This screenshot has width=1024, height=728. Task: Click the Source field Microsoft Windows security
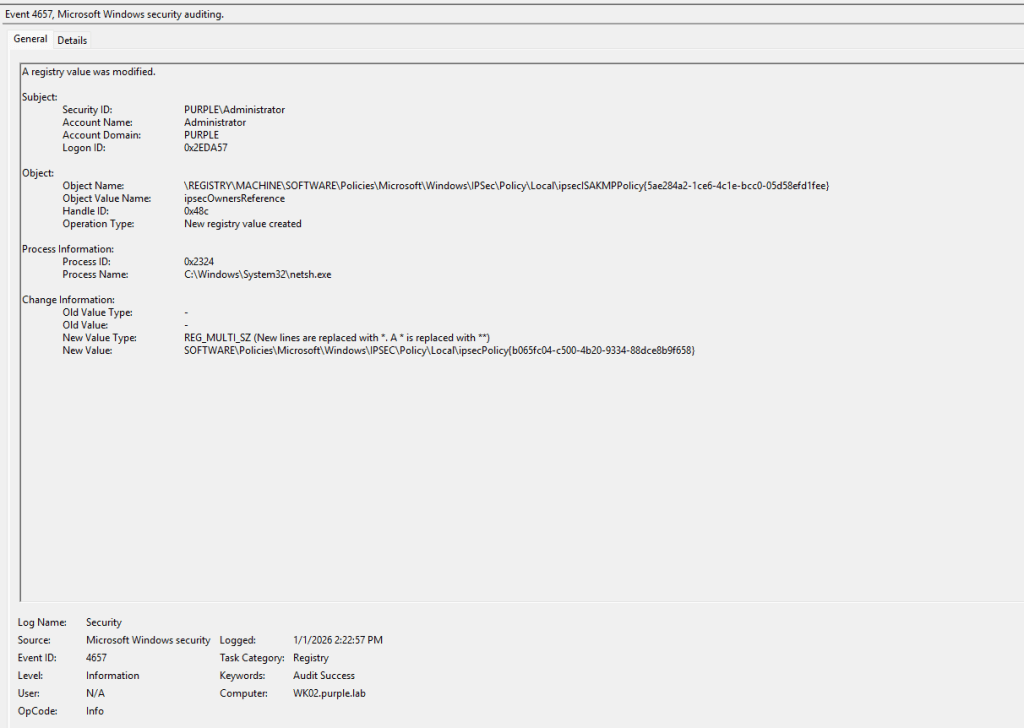(x=148, y=640)
